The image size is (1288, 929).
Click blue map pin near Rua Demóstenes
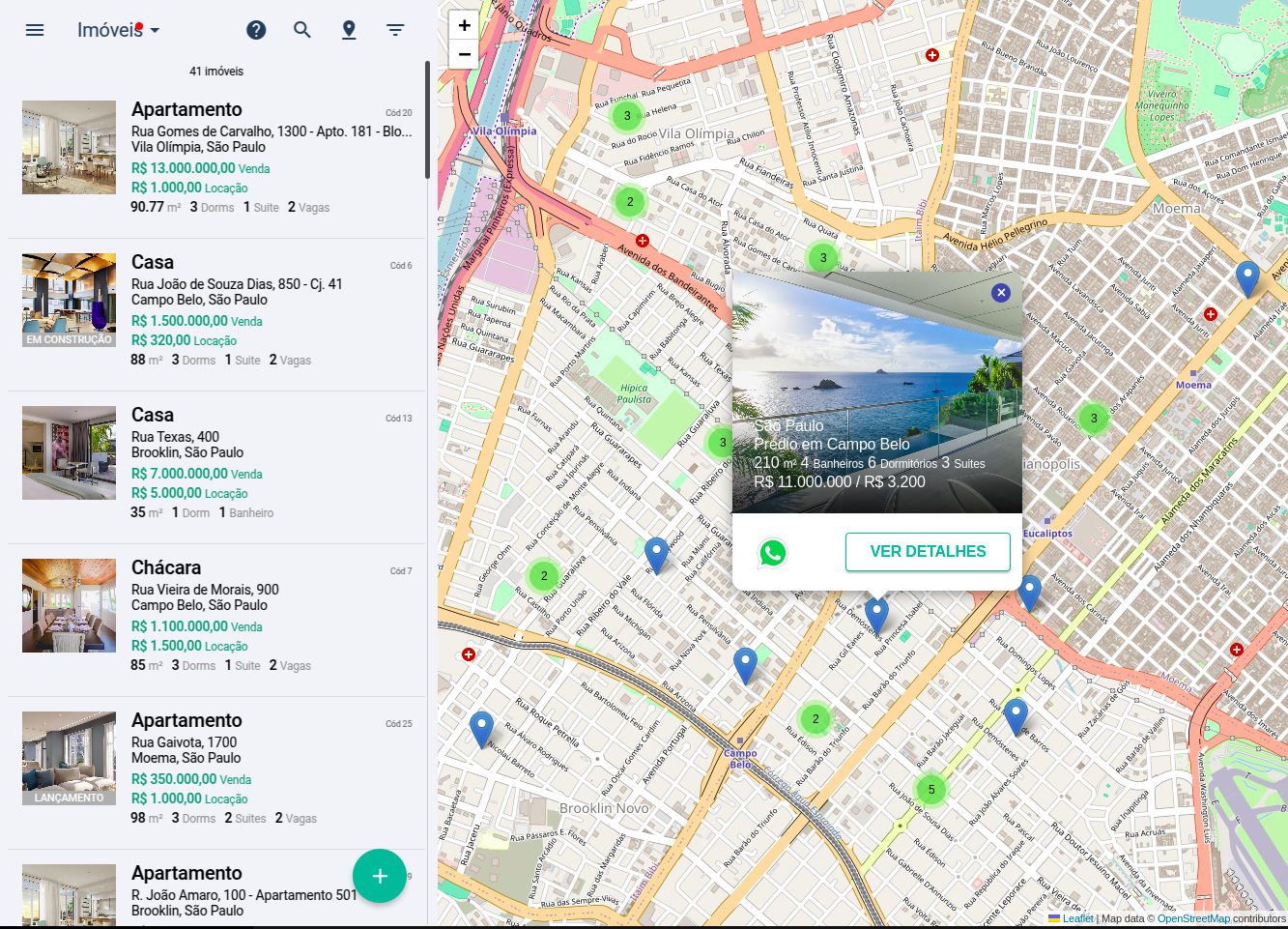tap(1016, 717)
